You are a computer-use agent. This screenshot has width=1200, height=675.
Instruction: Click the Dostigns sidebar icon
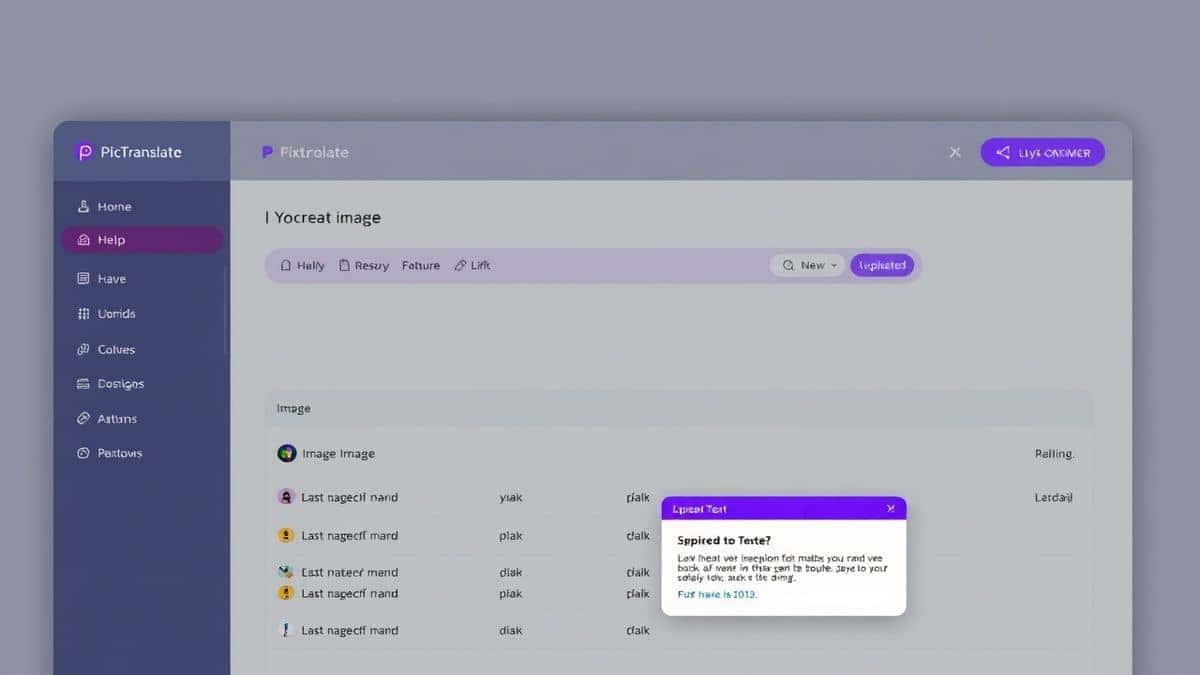[83, 383]
